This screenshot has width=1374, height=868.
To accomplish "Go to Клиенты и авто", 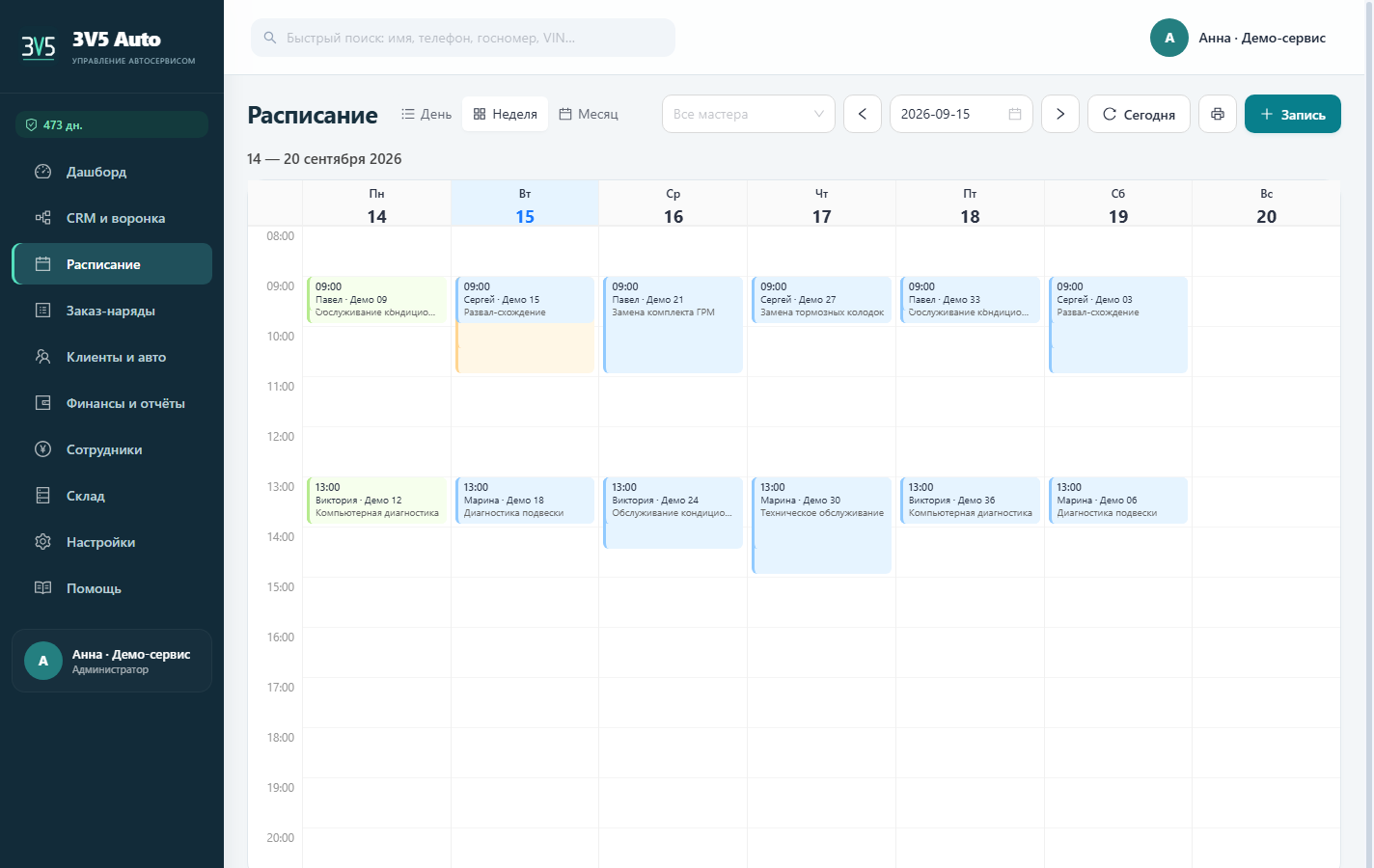I will click(x=112, y=357).
